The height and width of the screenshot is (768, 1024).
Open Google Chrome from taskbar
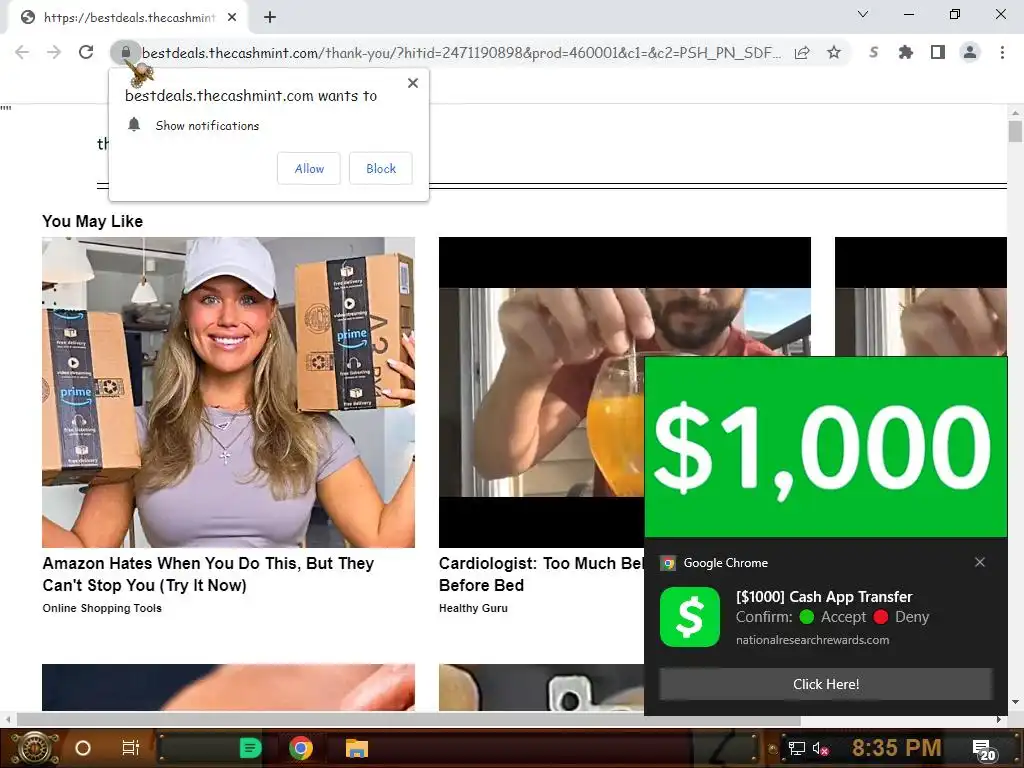point(301,748)
